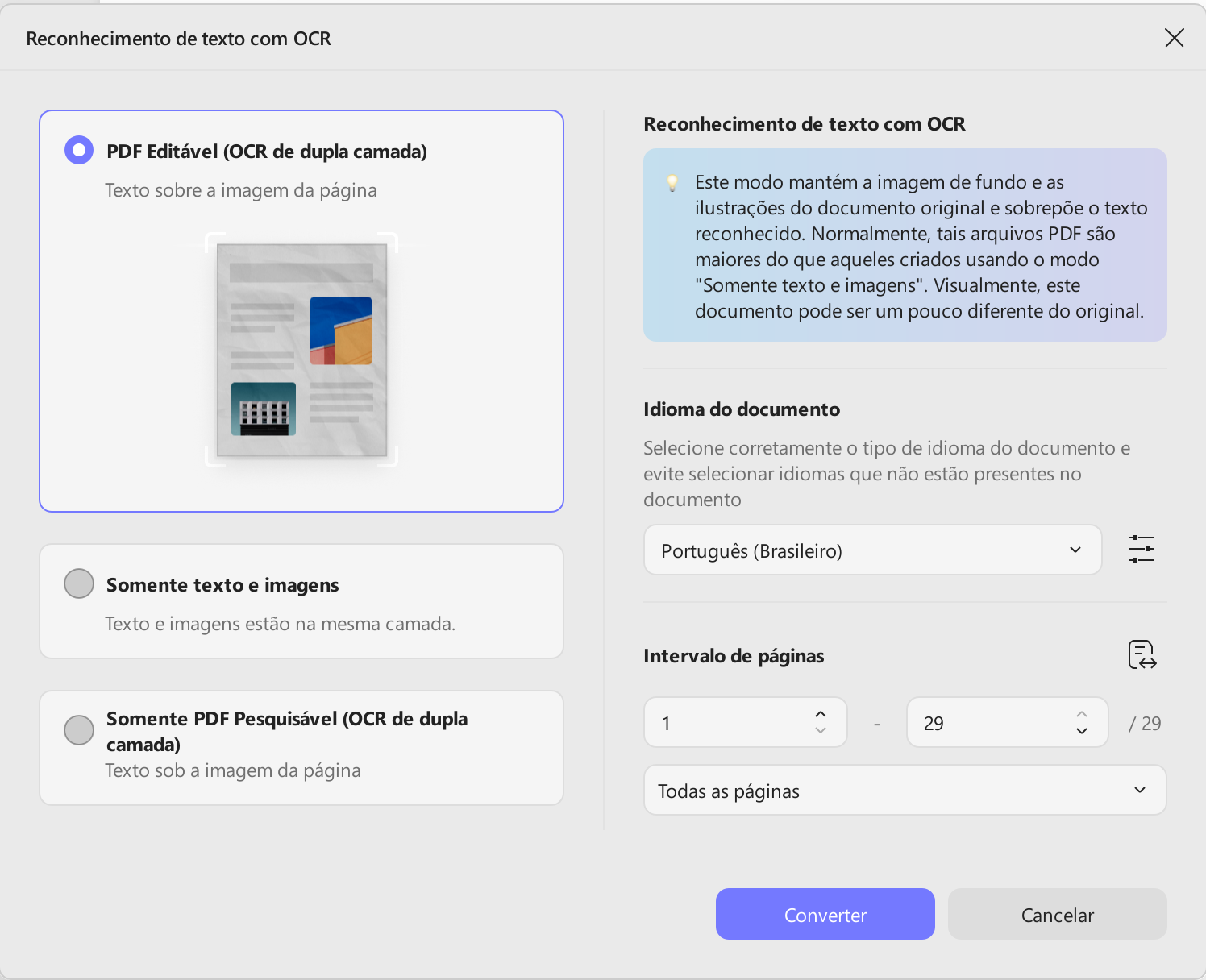Decrease end page number
Image resolution: width=1206 pixels, height=980 pixels.
pos(1082,730)
